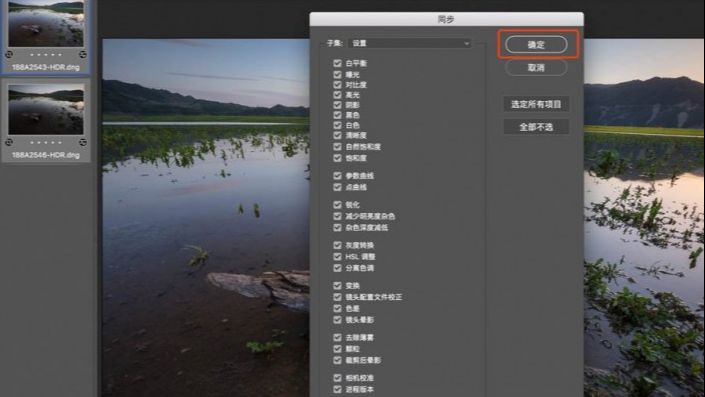Disable the 相机校准 (Camera Calibration) checkbox
The image size is (705, 397).
(338, 378)
